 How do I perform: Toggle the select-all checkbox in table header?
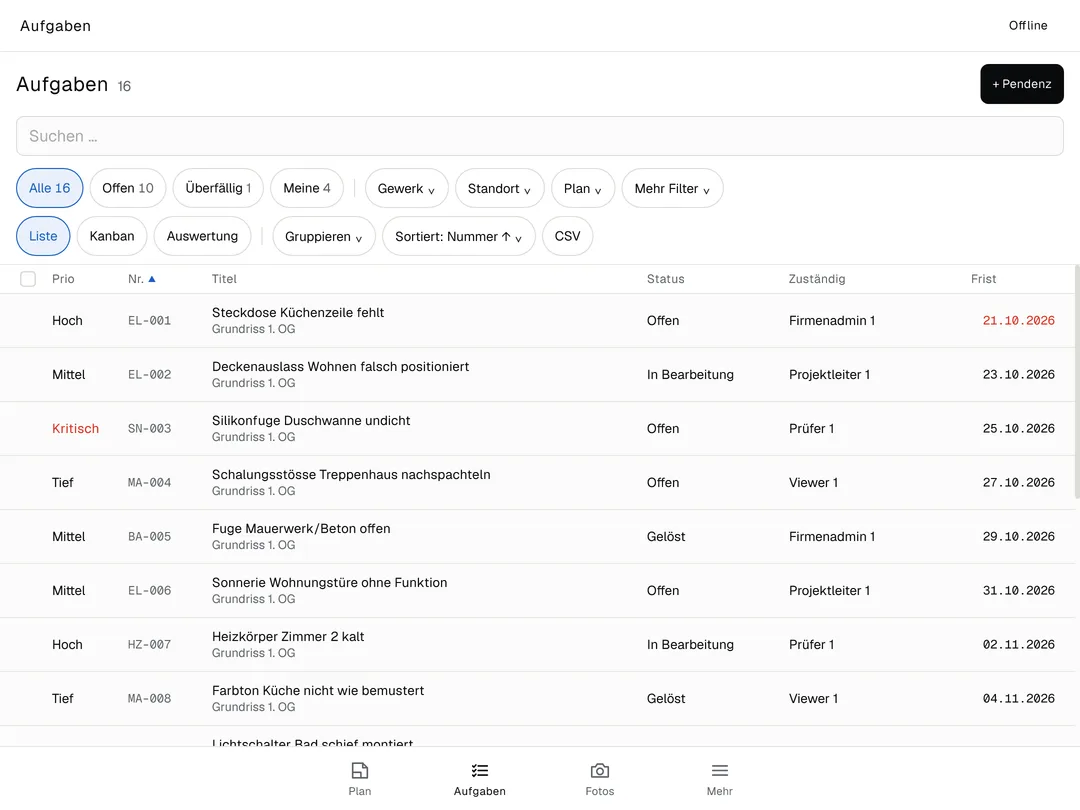point(28,279)
